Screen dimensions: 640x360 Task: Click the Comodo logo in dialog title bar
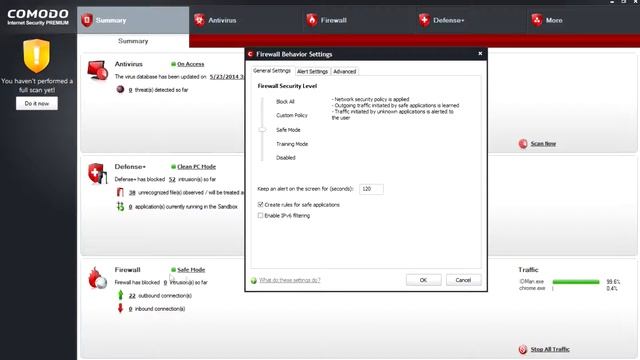(x=250, y=54)
